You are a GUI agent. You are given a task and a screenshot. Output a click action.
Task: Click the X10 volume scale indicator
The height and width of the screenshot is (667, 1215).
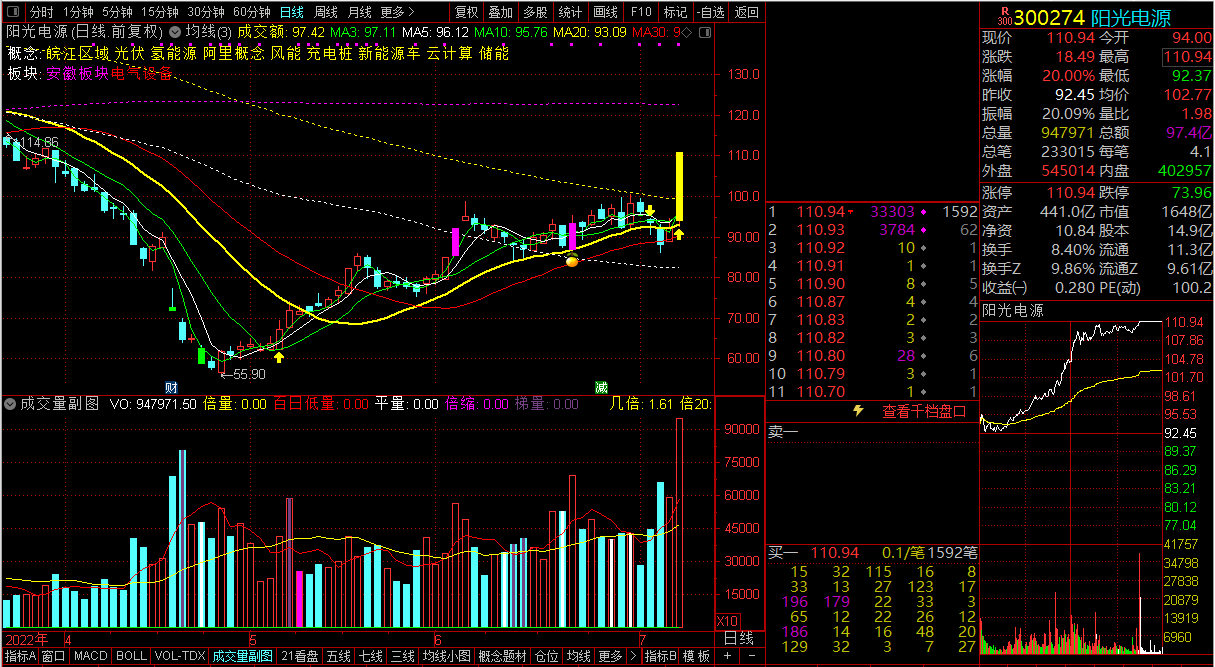click(x=727, y=621)
